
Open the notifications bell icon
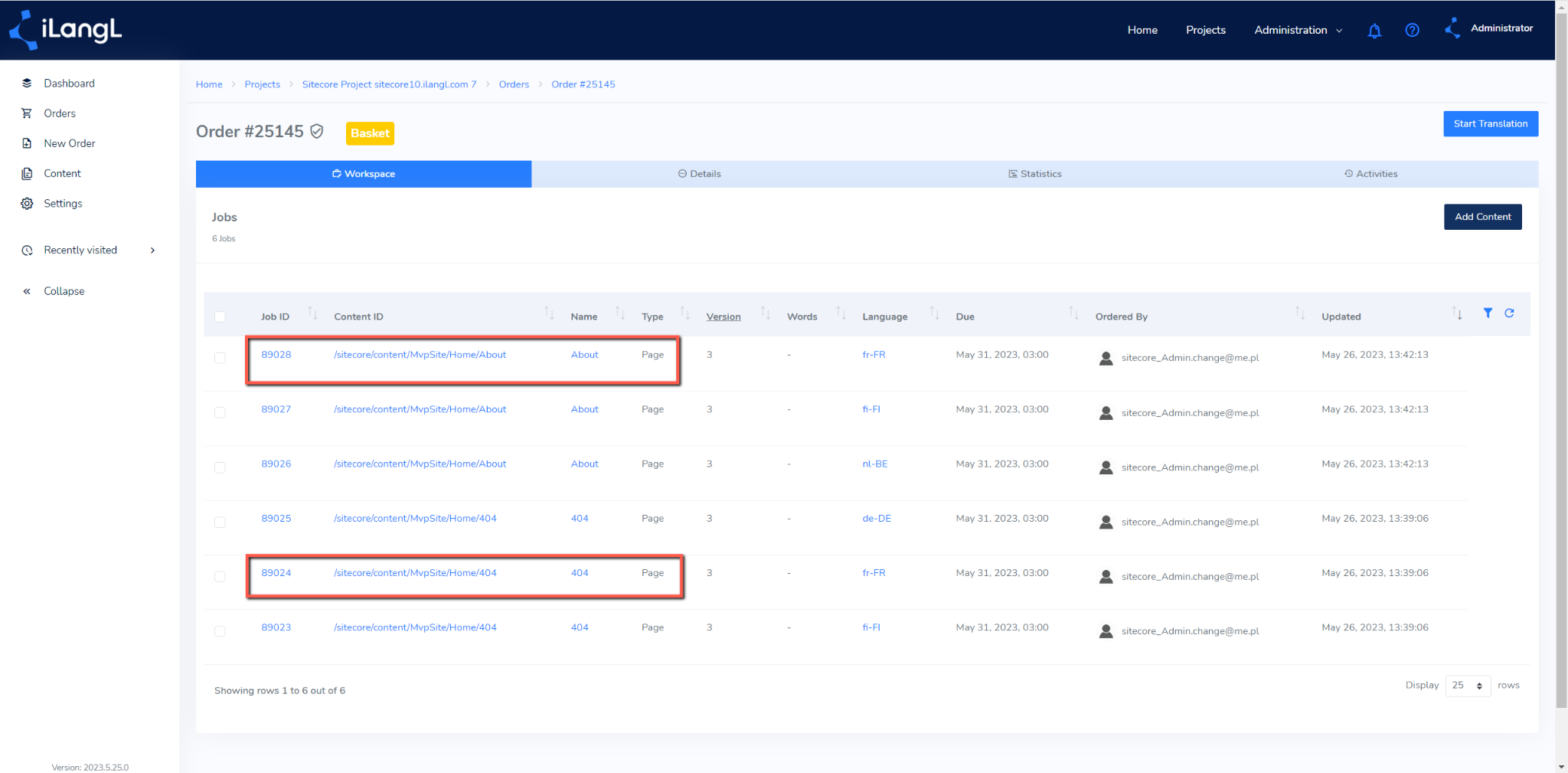point(1374,31)
